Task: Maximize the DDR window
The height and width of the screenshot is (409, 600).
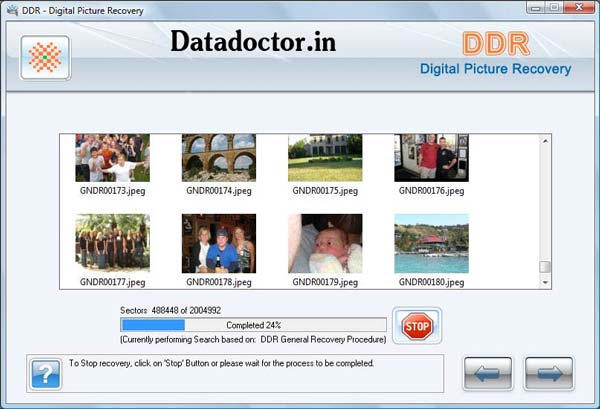Action: [x=554, y=8]
